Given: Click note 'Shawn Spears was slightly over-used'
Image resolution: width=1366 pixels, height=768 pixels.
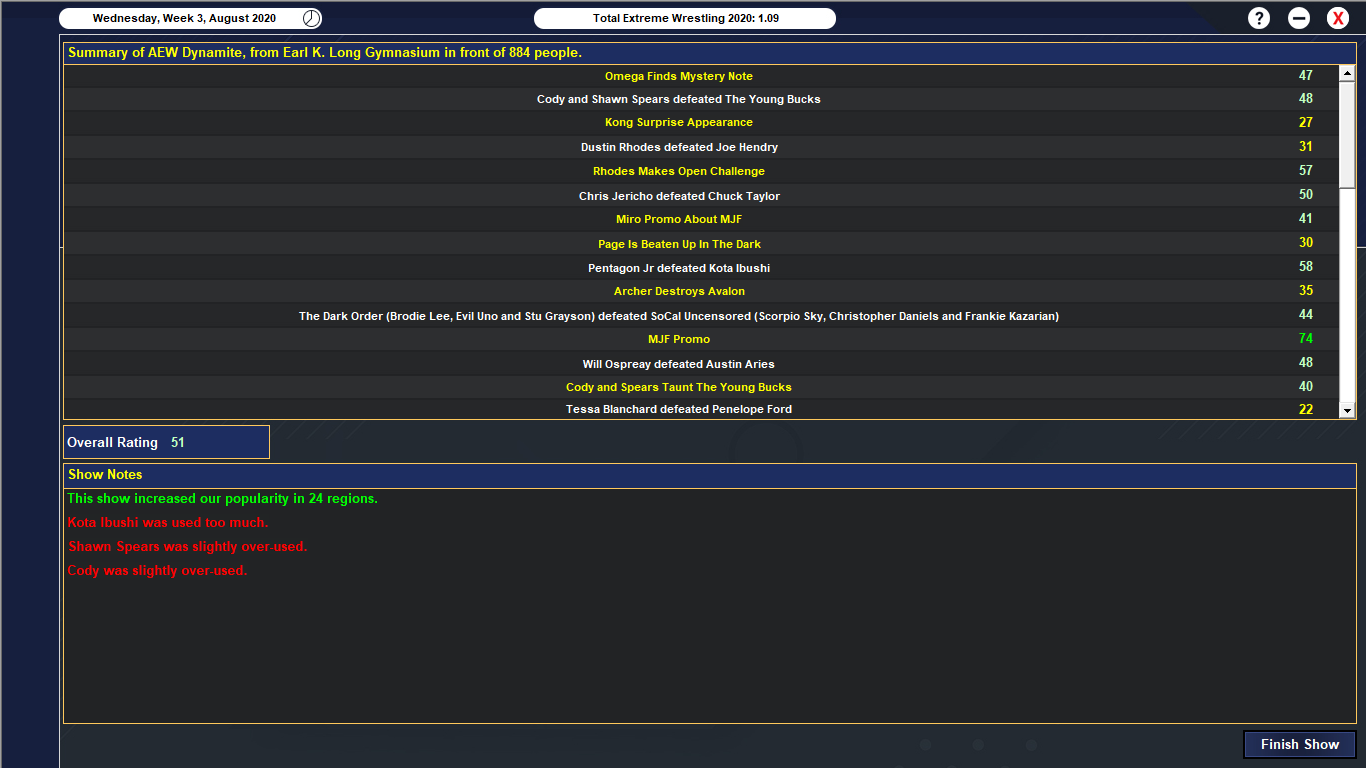Looking at the screenshot, I should coord(187,546).
